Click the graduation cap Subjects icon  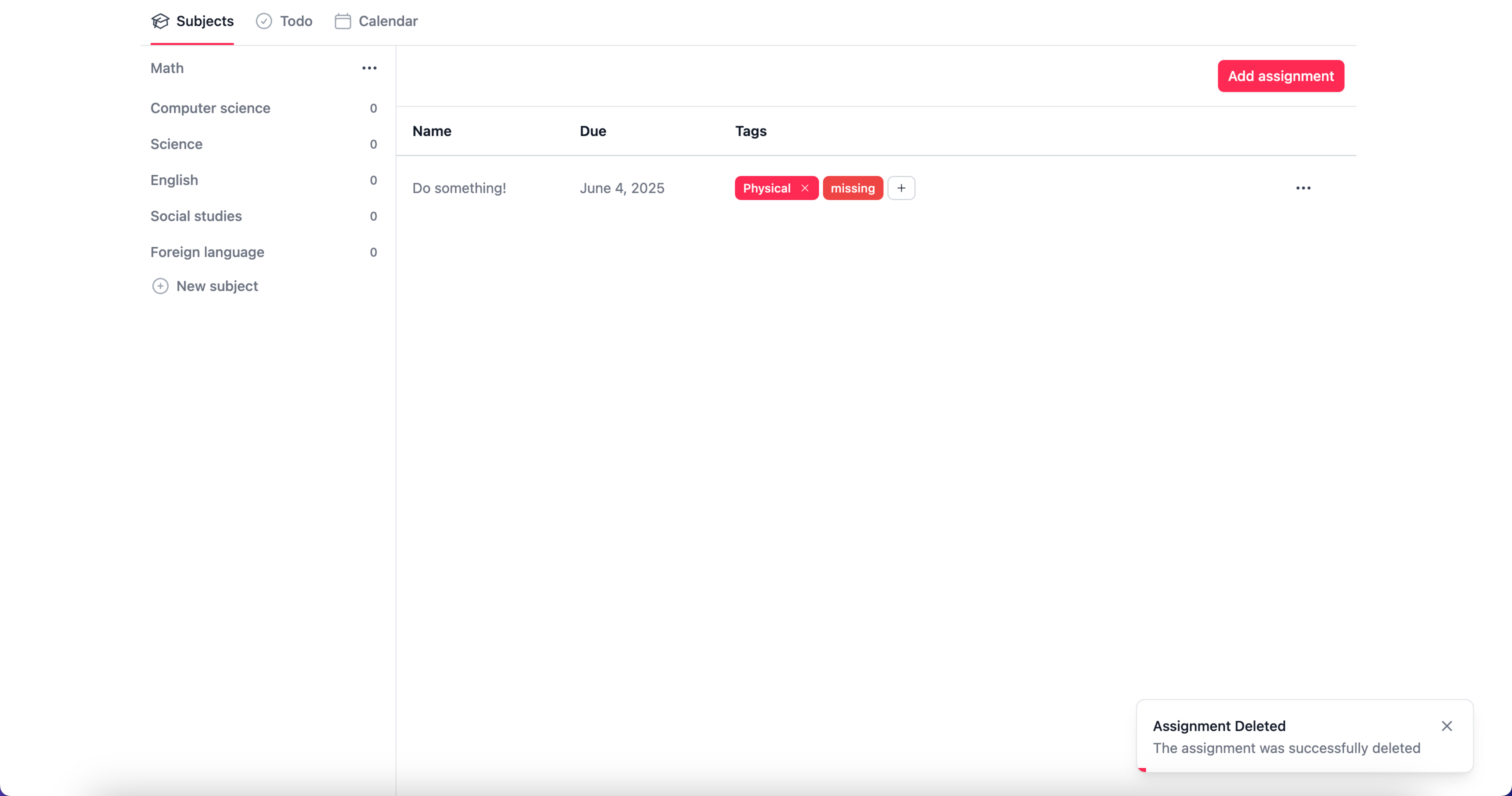pyautogui.click(x=159, y=21)
